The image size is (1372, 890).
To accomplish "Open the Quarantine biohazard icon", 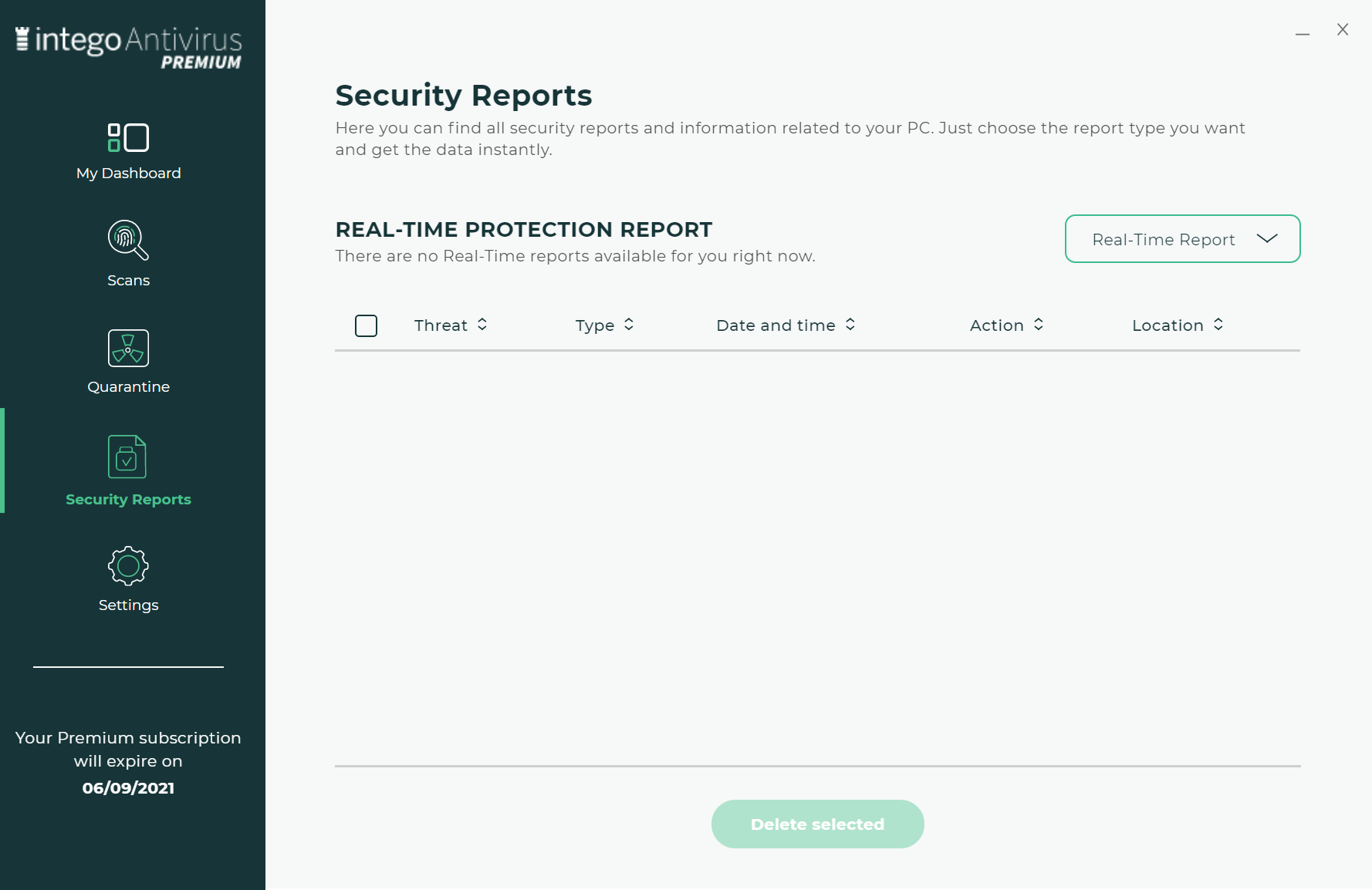I will tap(128, 348).
